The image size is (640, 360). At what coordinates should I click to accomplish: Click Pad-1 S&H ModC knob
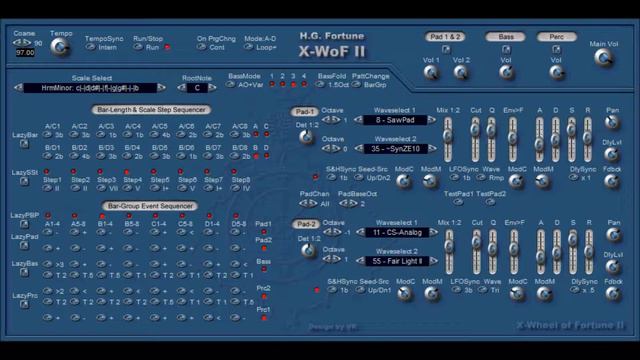(x=404, y=181)
